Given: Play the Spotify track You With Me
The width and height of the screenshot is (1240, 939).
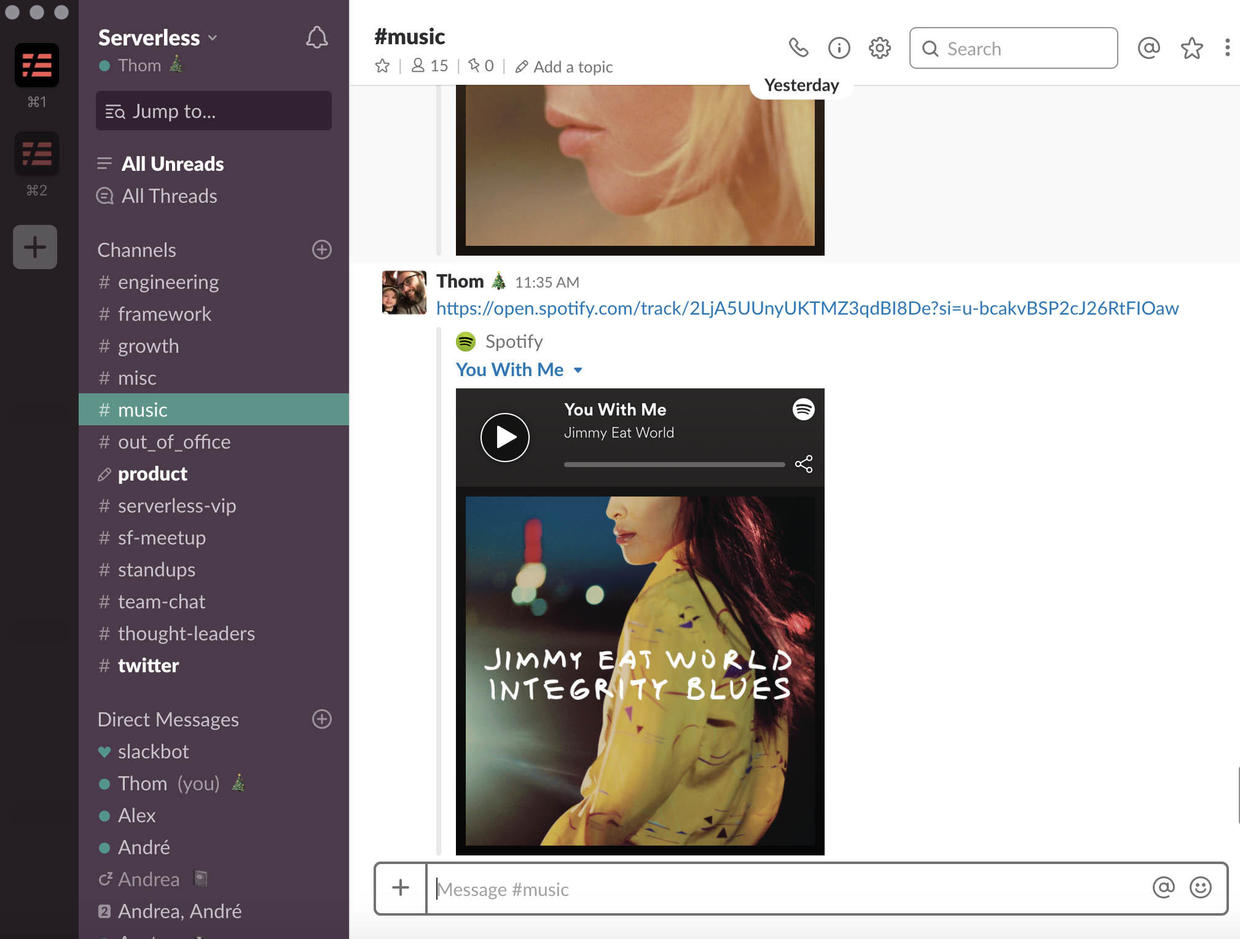Looking at the screenshot, I should coord(505,437).
